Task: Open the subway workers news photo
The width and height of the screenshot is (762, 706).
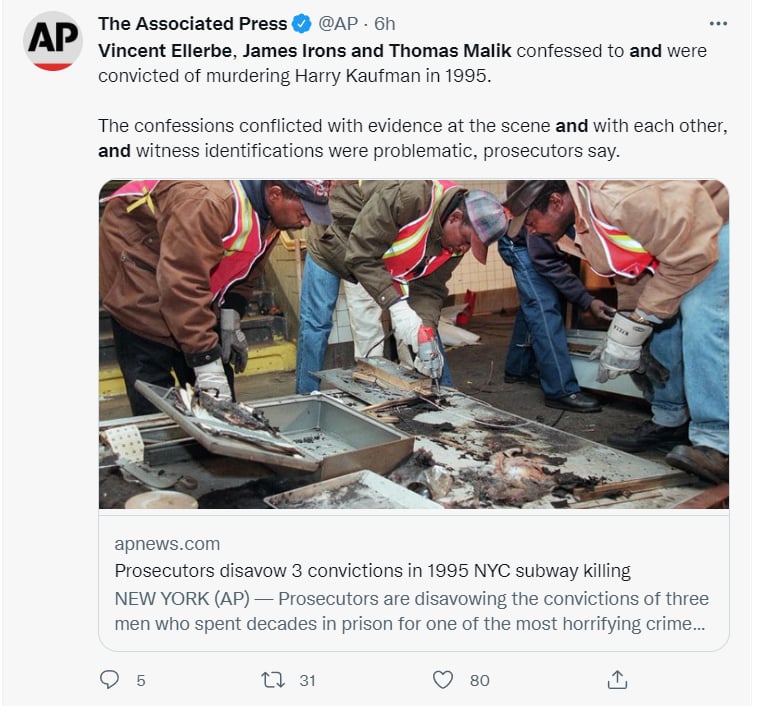Action: click(414, 344)
